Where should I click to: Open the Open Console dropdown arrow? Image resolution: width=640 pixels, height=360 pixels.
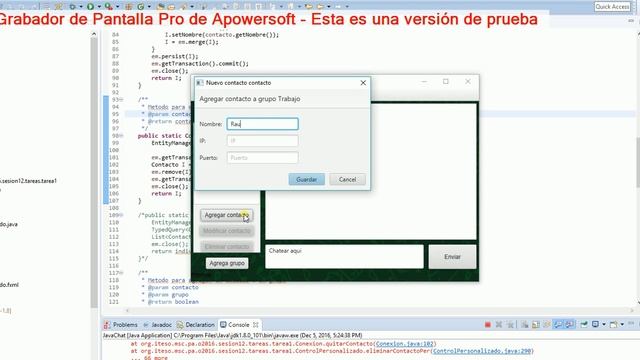click(622, 324)
